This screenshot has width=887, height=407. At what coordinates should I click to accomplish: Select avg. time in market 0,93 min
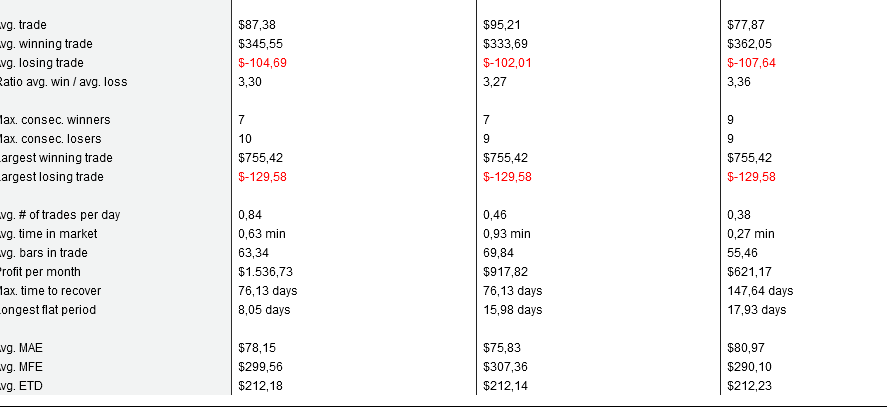[506, 234]
